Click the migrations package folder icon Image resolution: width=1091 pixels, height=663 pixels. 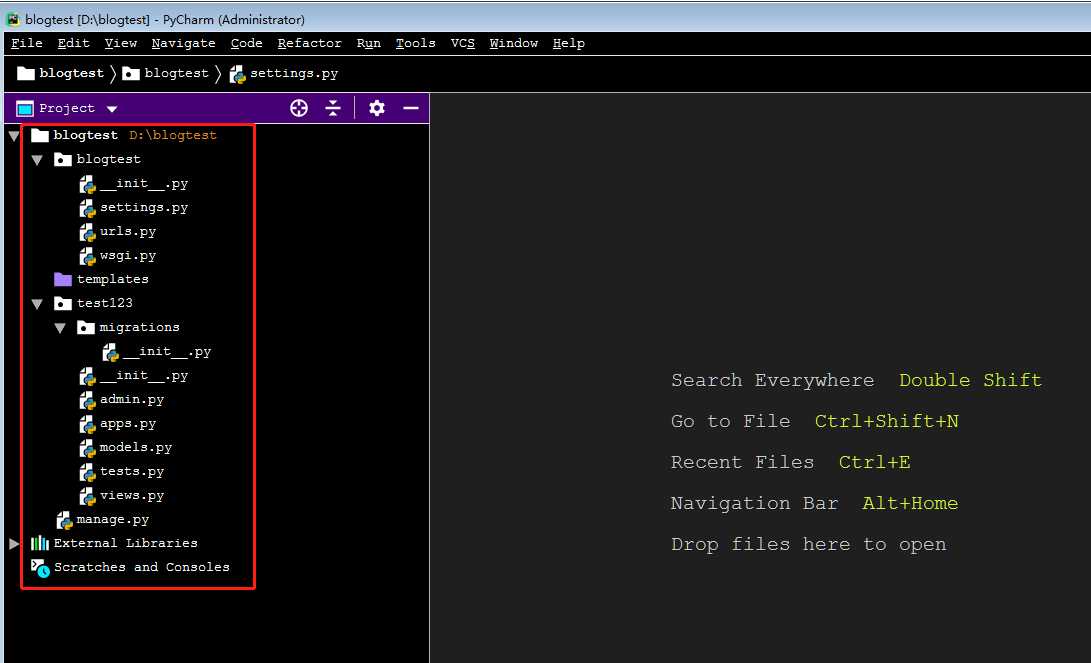86,328
